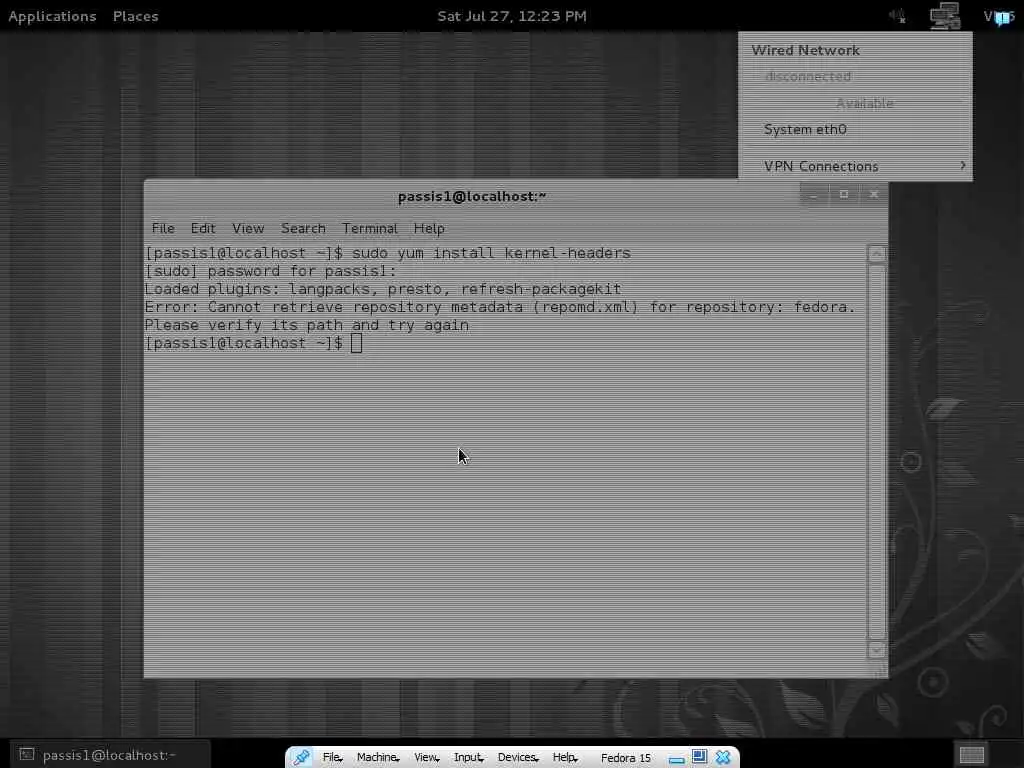Click the wired network icon in top panel
Viewport: 1024px width, 768px height.
click(x=945, y=16)
